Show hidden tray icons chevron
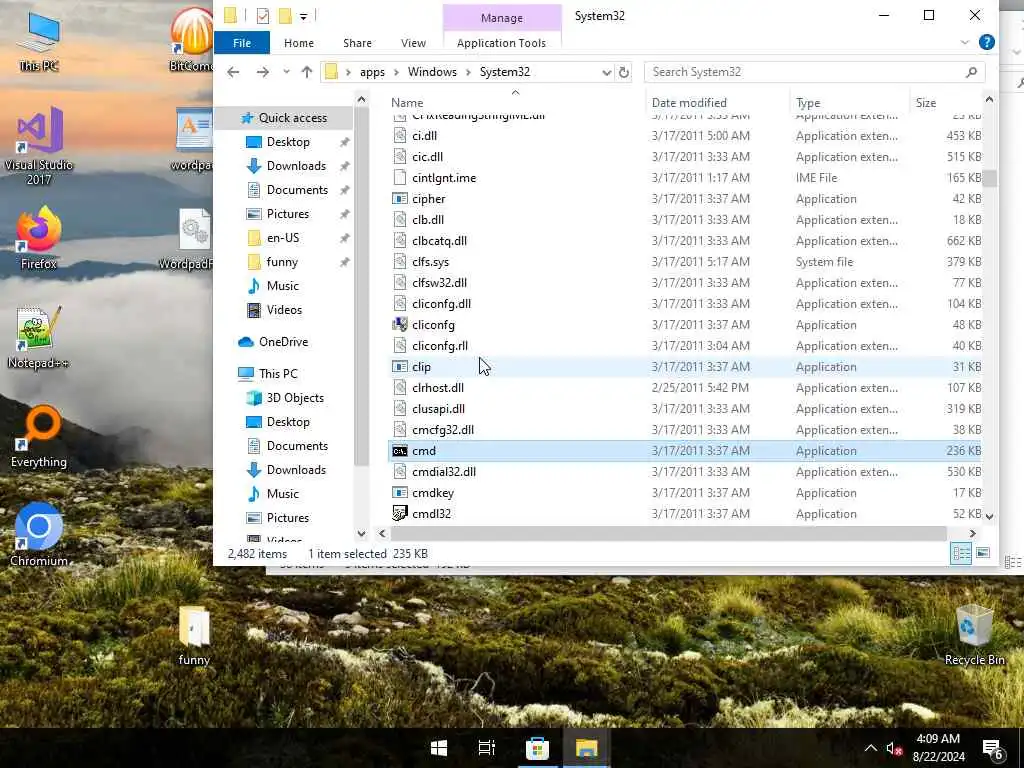 [871, 748]
